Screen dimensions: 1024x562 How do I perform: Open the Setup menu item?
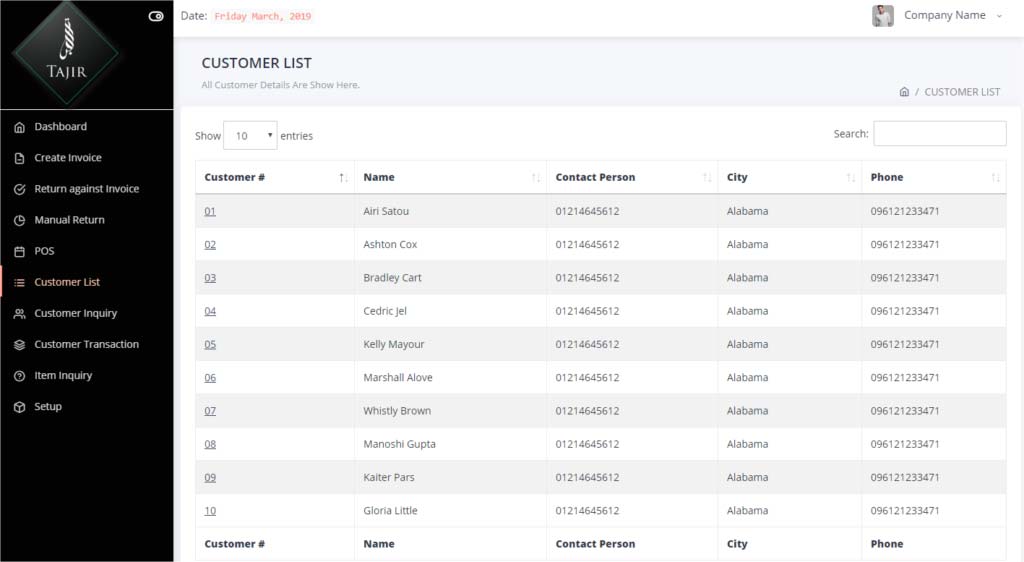[48, 406]
